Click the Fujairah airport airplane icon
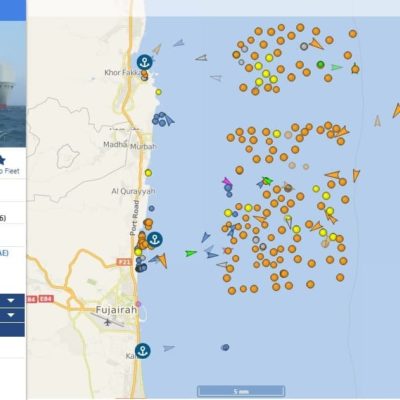400x400 pixels. (107, 322)
